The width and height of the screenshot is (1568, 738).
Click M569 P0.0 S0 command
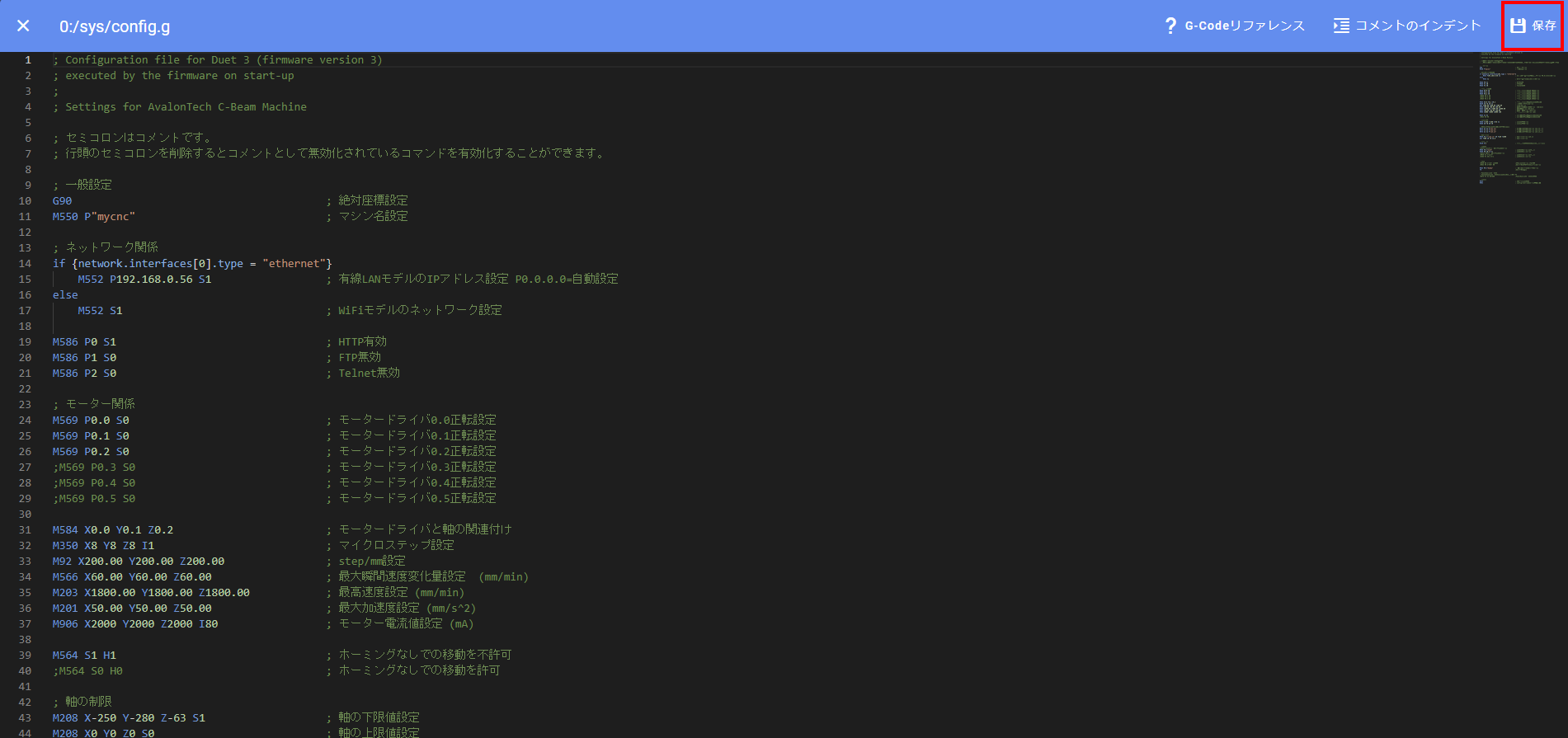(91, 421)
